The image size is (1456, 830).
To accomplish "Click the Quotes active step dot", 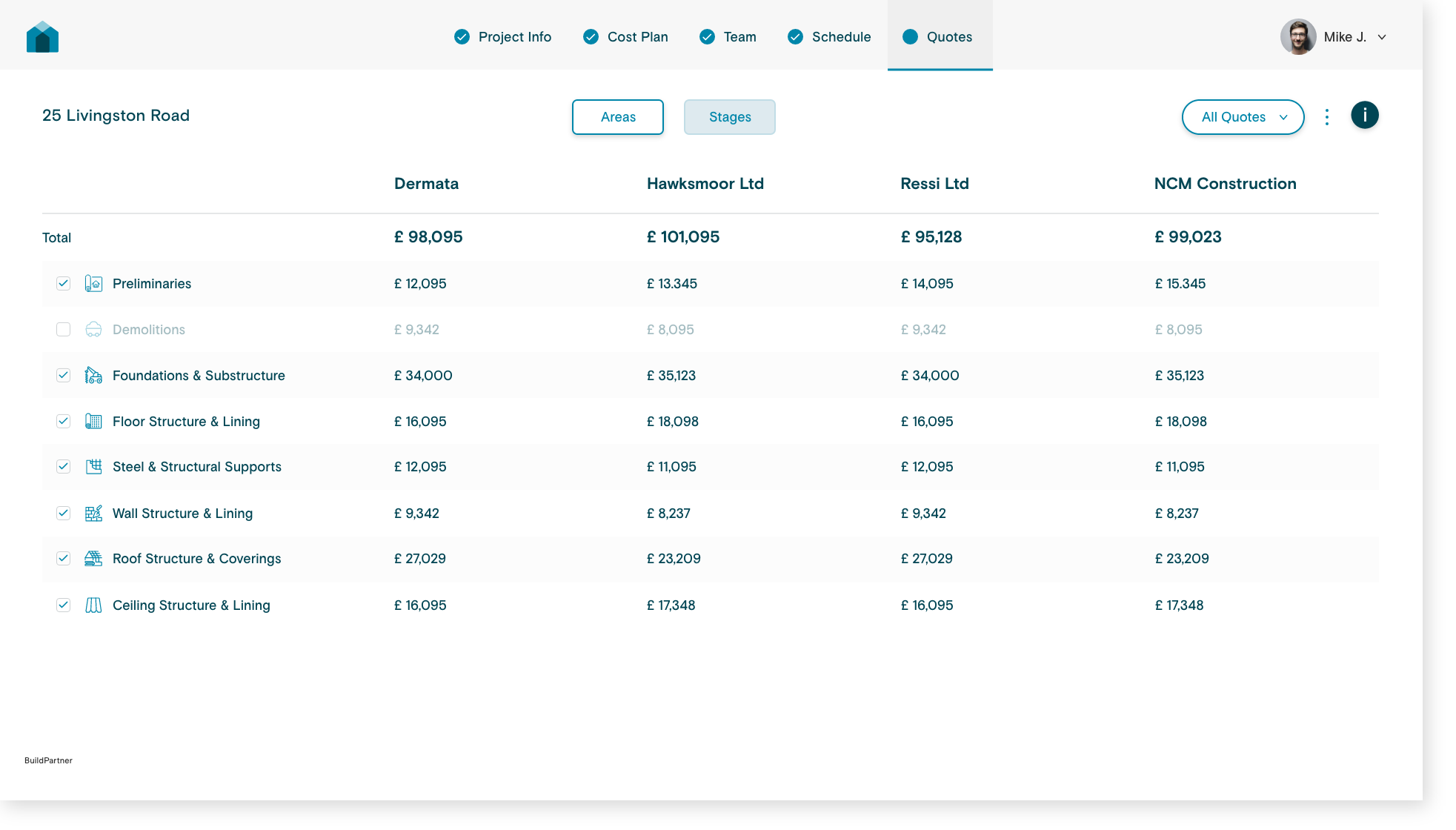I will tap(910, 37).
